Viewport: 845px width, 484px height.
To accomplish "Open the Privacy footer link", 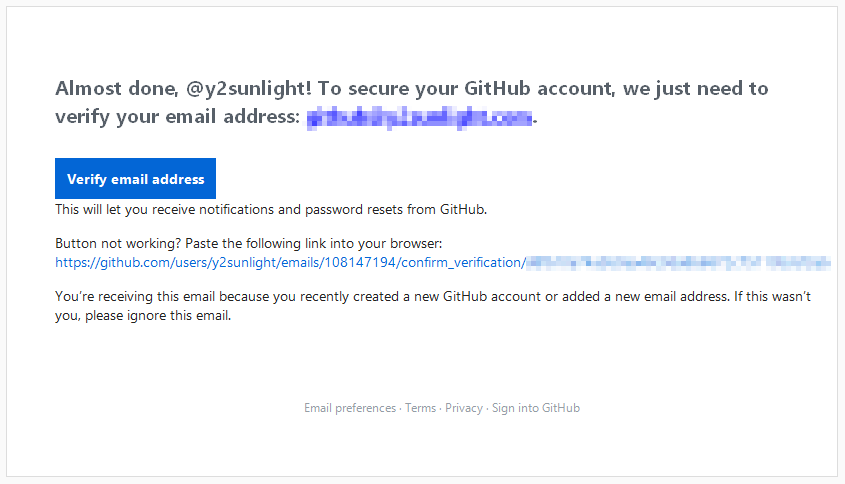I will pyautogui.click(x=464, y=408).
